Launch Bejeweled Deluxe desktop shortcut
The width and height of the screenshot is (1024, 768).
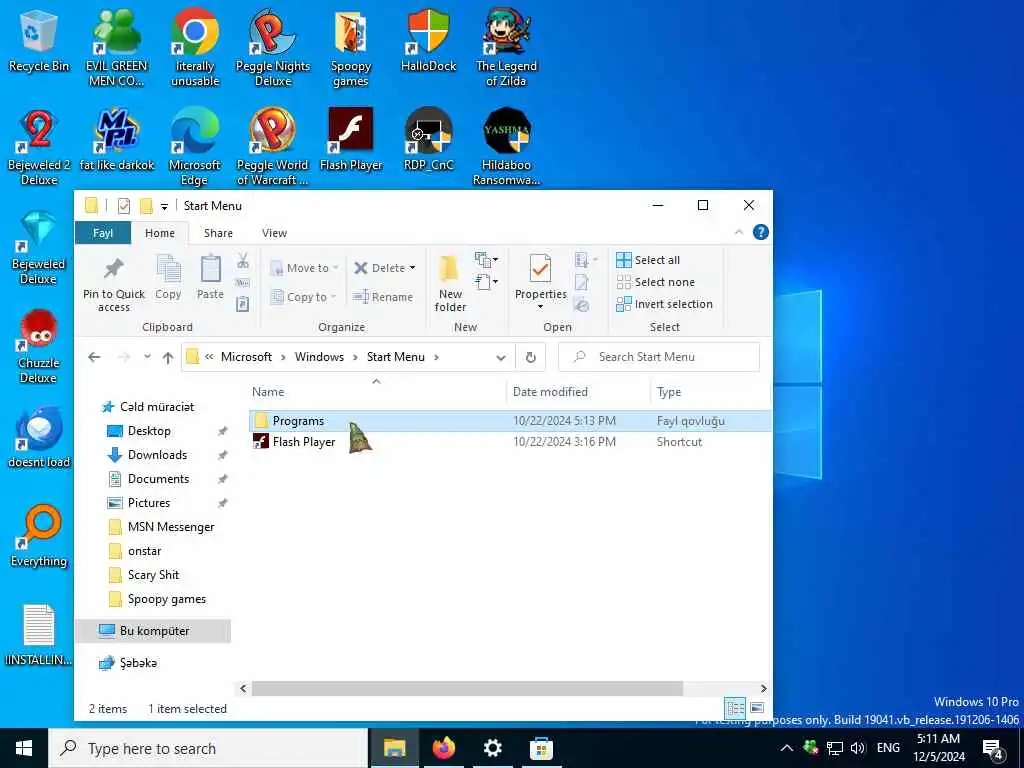[x=39, y=248]
